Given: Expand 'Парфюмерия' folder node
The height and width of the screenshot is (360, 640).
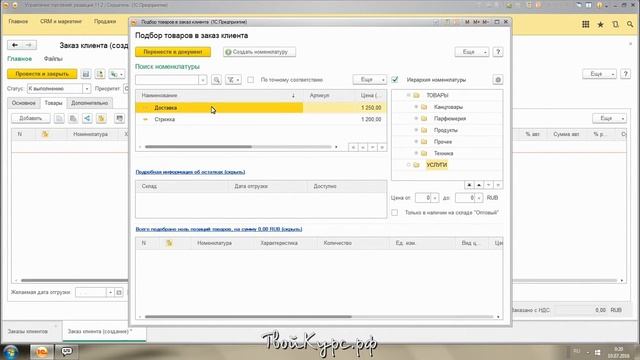Looking at the screenshot, I should 416,118.
